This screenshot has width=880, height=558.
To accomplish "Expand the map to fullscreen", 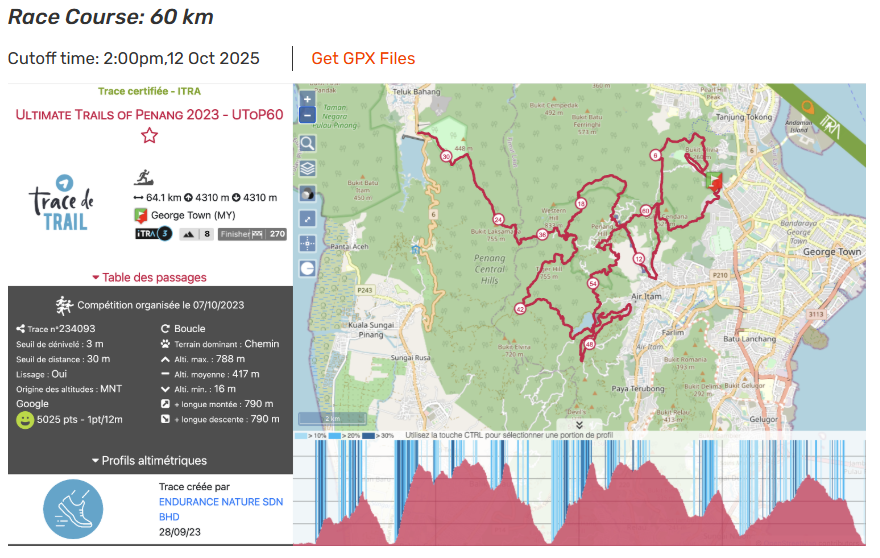I will 307,218.
